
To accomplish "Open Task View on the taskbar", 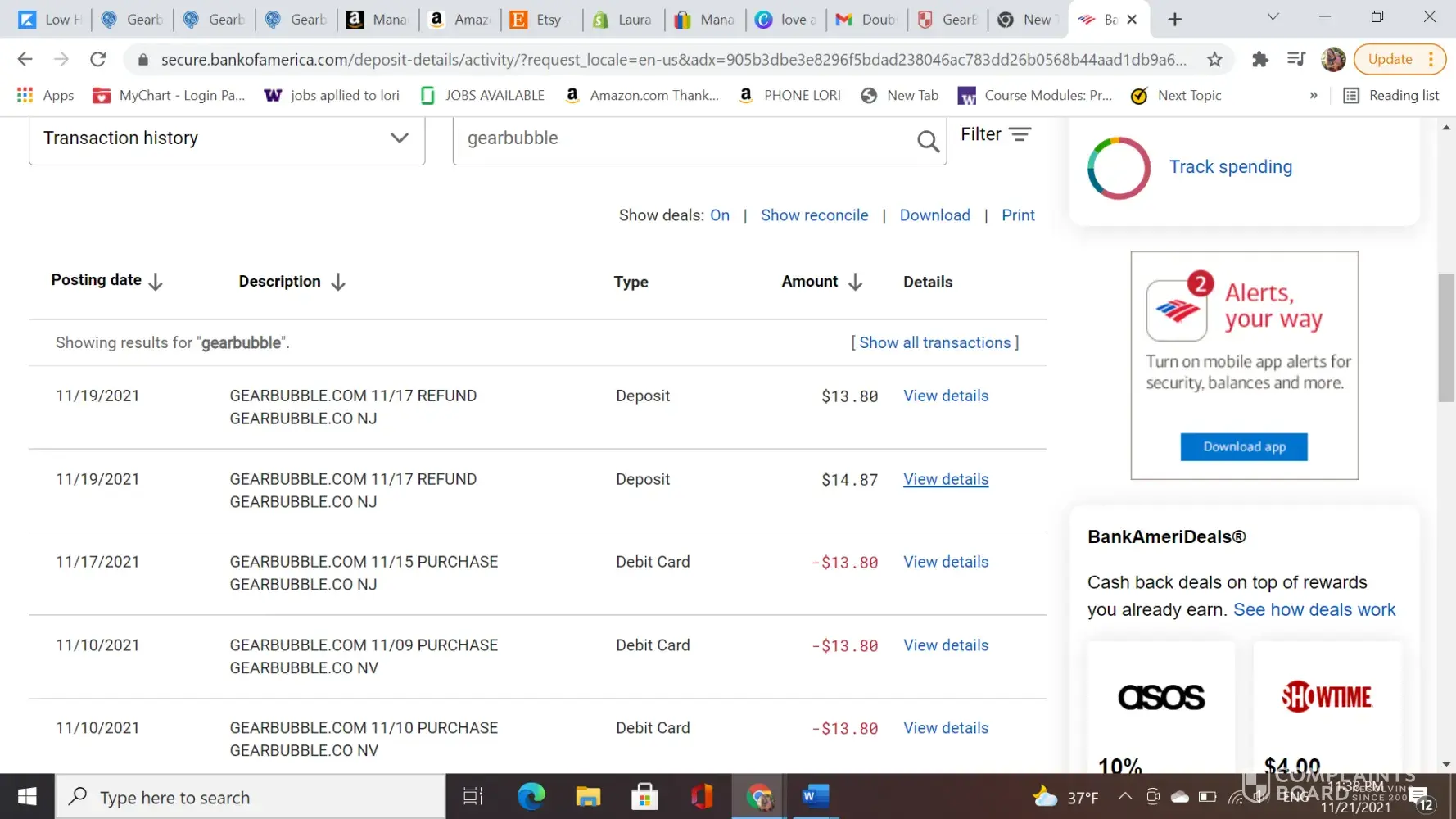I will coord(473,797).
